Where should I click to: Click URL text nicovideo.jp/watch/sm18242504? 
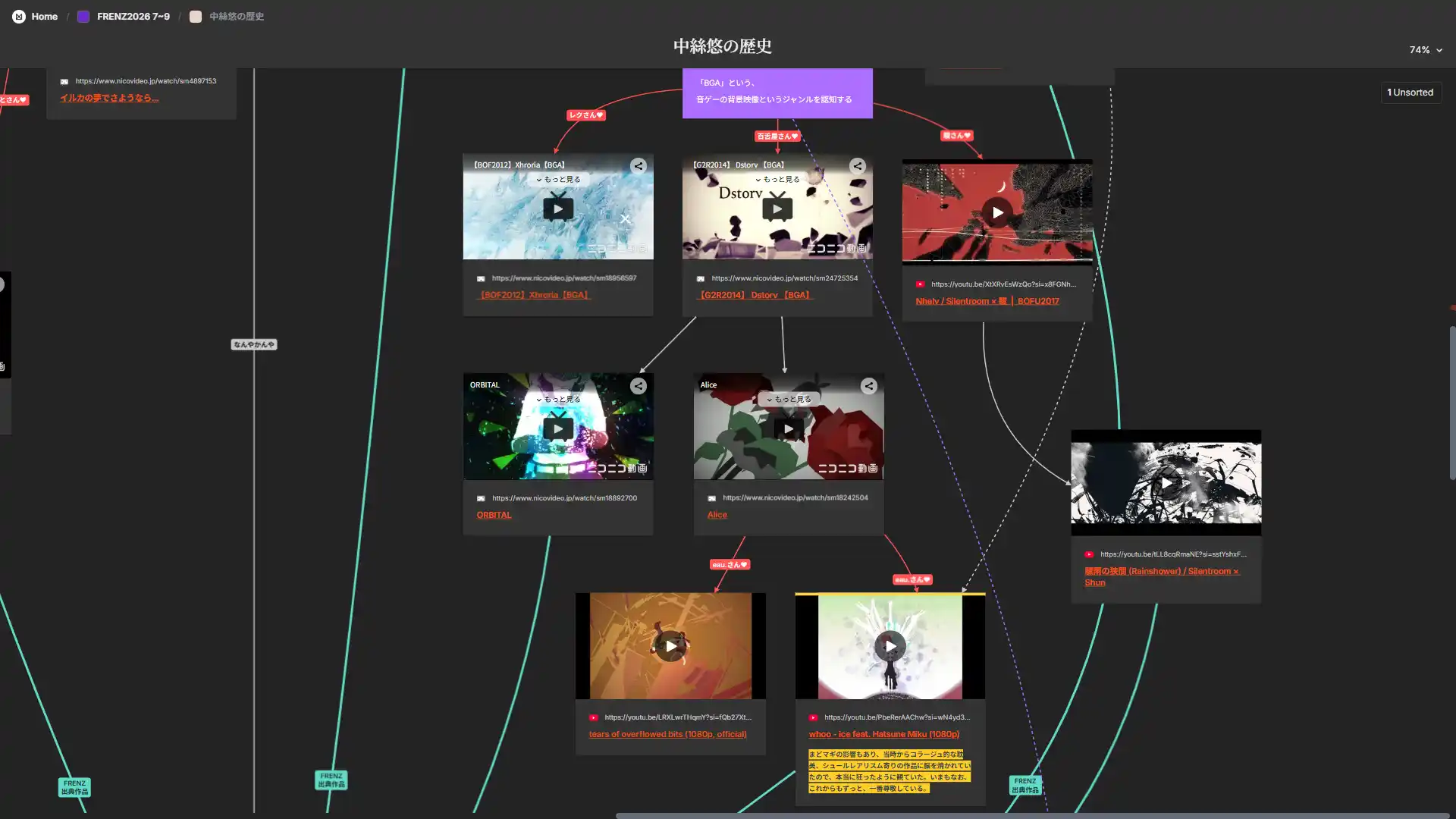[x=795, y=498]
